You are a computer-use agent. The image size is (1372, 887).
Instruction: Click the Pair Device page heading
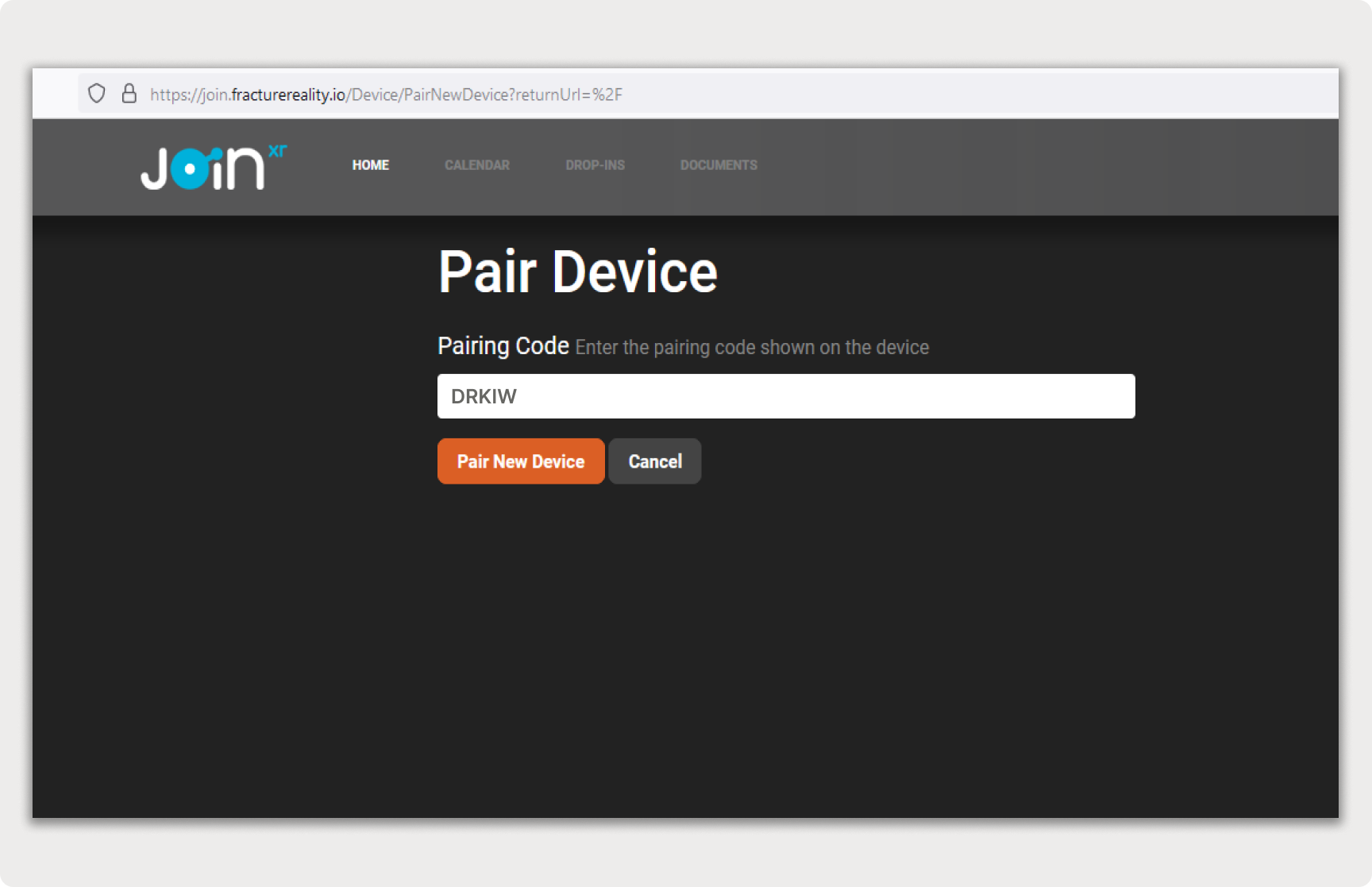(x=577, y=272)
